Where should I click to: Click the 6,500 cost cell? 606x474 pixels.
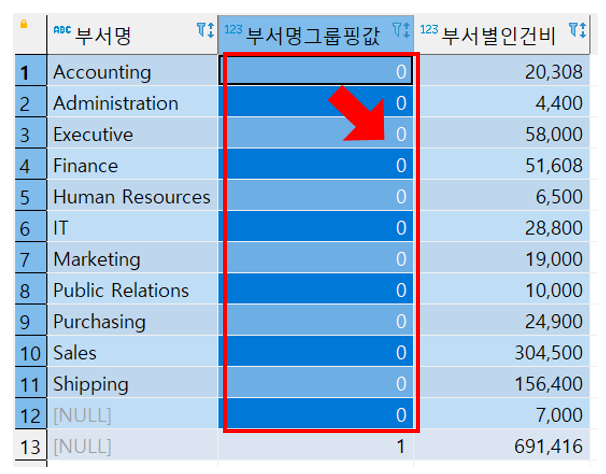[x=502, y=195]
